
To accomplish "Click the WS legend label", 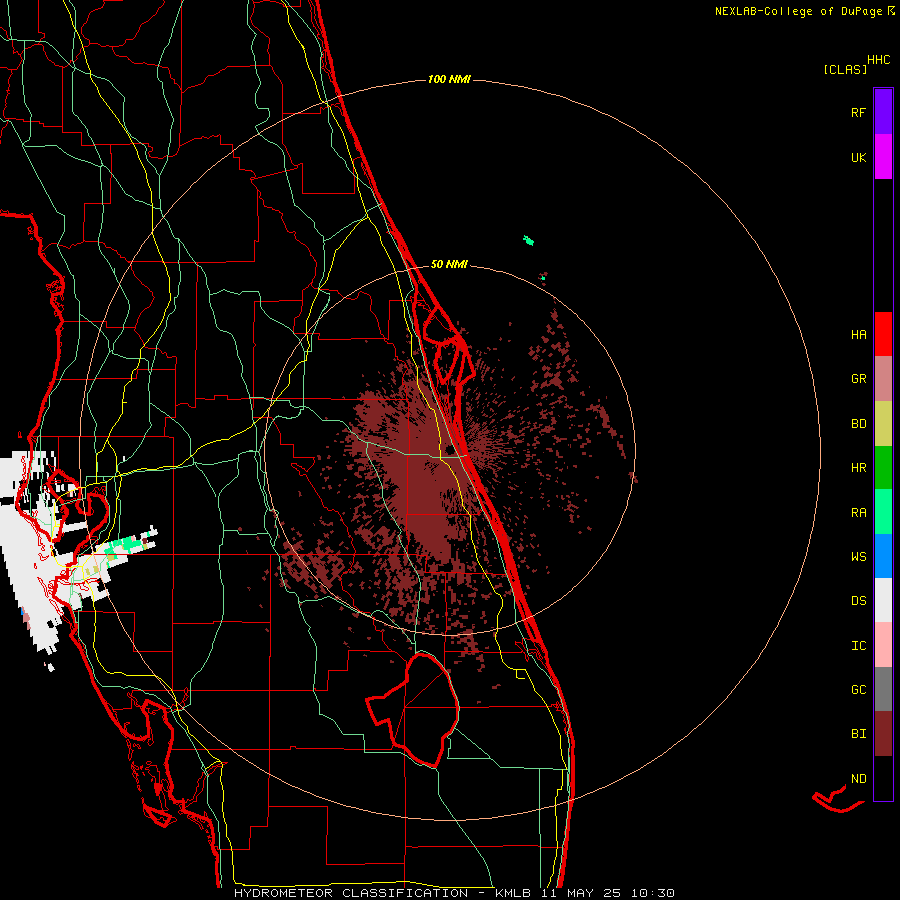I will pos(858,557).
